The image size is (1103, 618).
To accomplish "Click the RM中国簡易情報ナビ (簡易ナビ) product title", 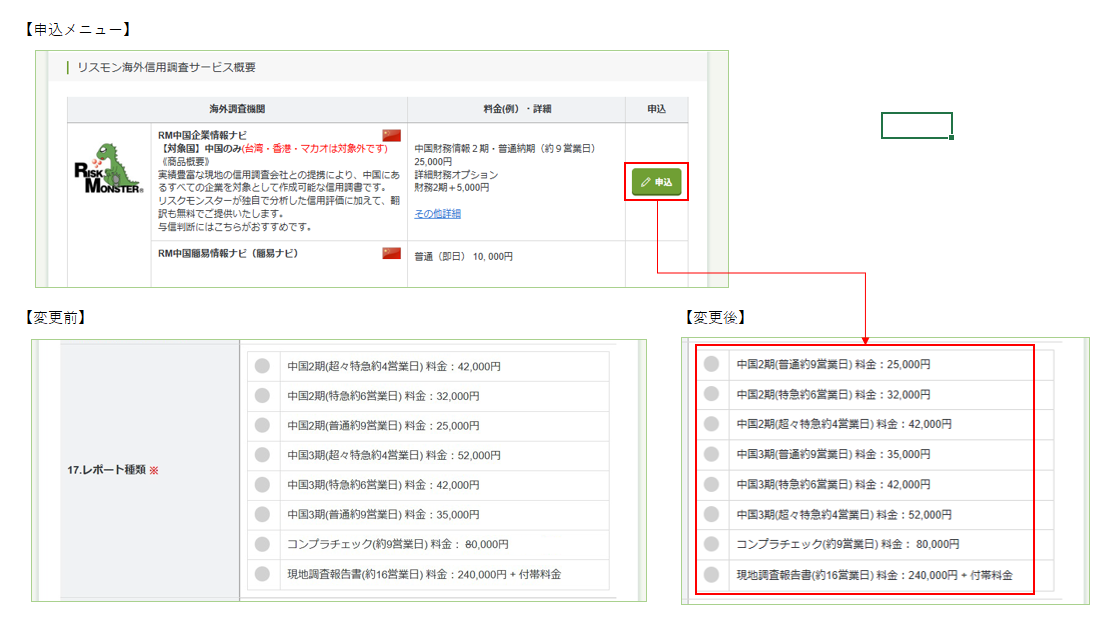I will pyautogui.click(x=228, y=253).
